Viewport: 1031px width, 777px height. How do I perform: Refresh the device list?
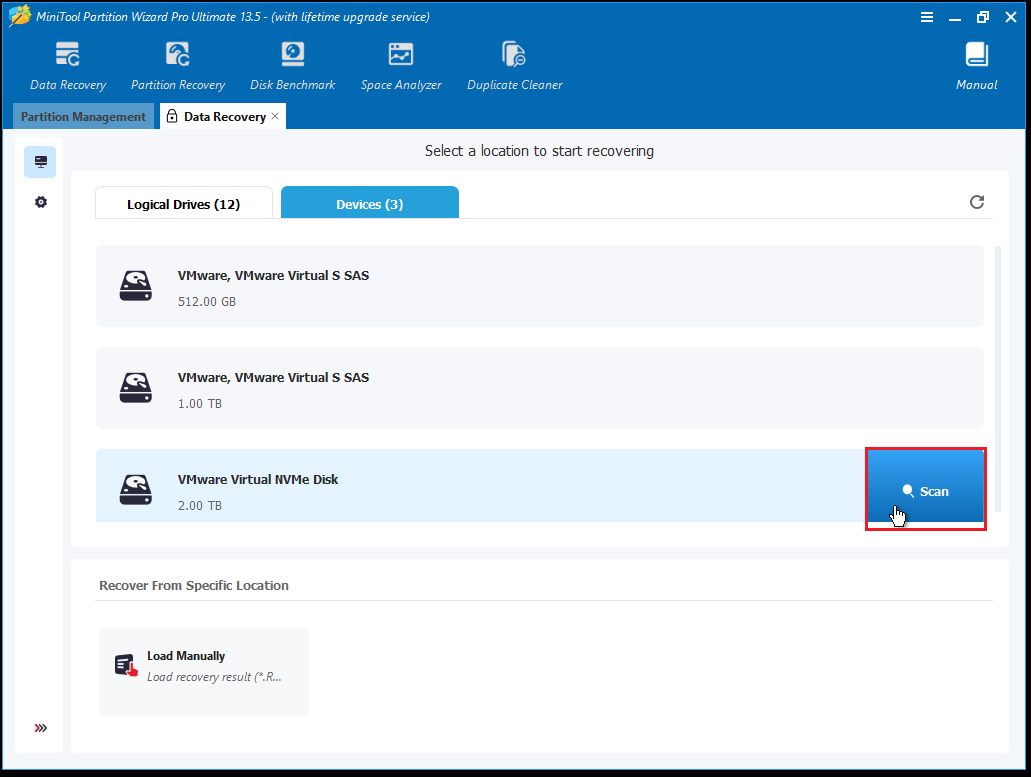click(977, 202)
